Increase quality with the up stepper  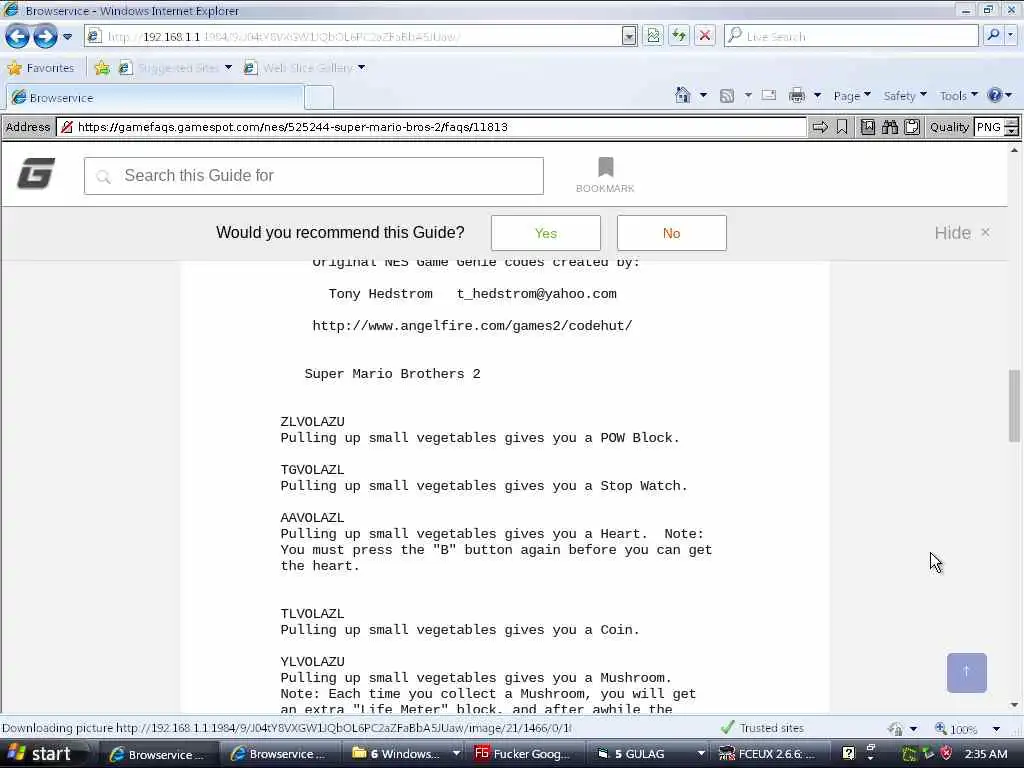tap(1012, 122)
